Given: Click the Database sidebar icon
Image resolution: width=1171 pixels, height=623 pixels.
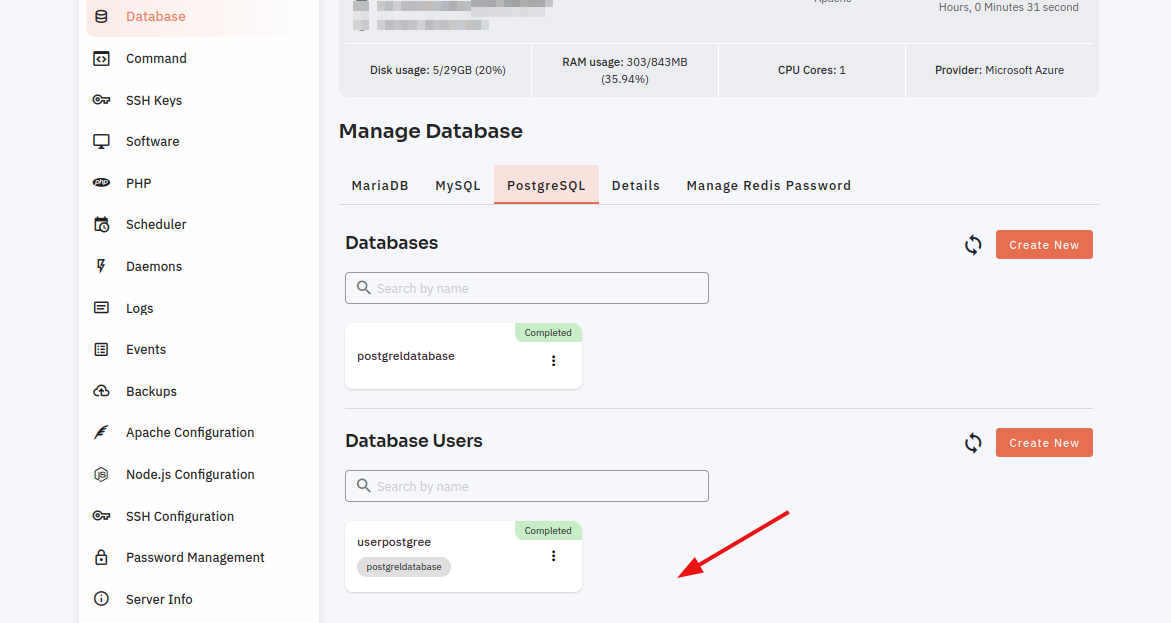Looking at the screenshot, I should [x=102, y=16].
